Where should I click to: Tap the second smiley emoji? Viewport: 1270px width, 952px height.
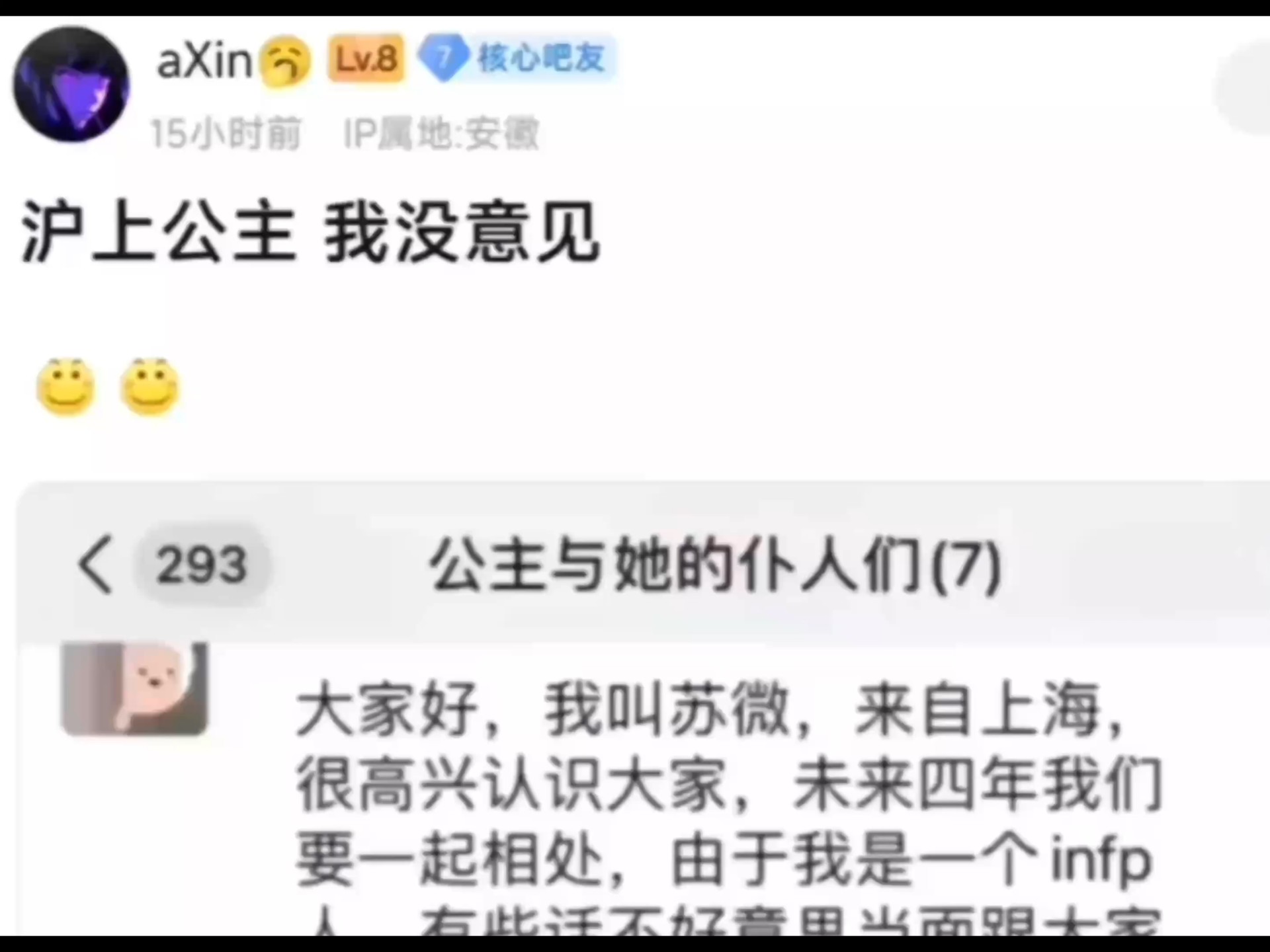[150, 387]
